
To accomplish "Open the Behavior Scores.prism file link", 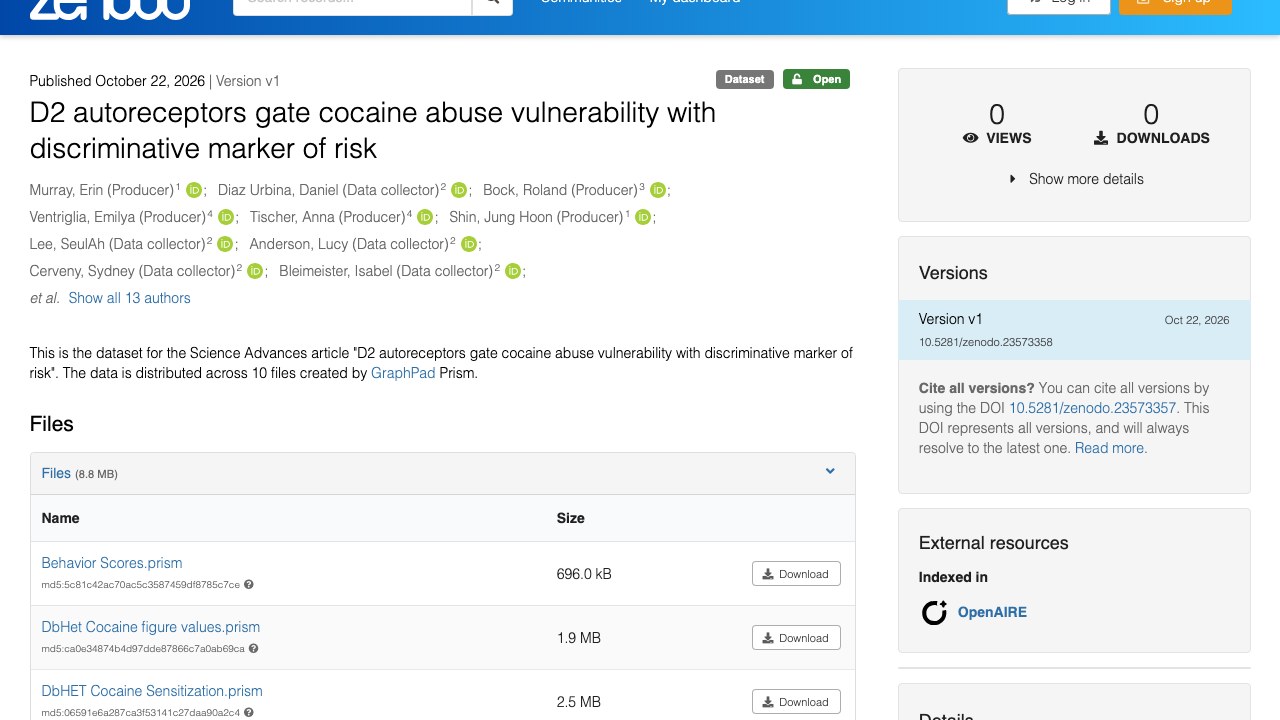I will coord(112,563).
